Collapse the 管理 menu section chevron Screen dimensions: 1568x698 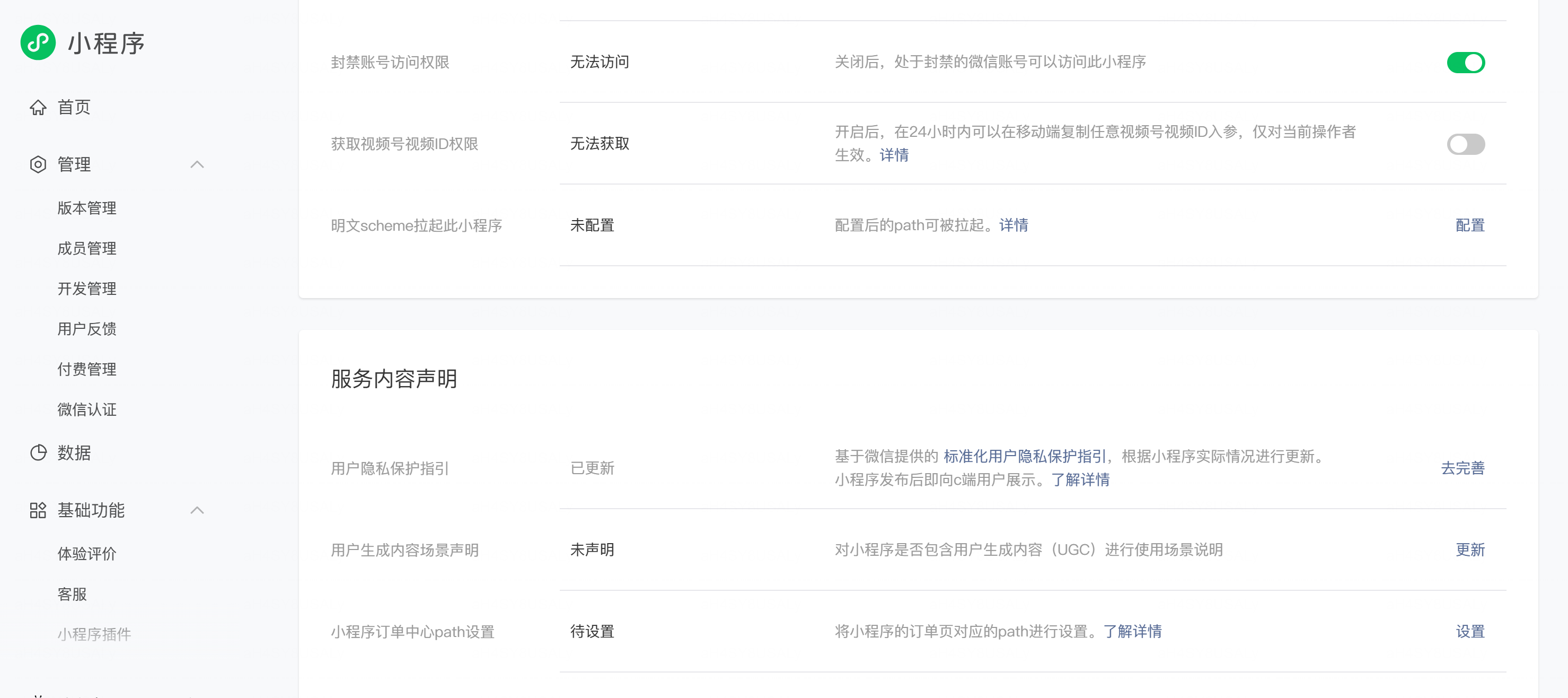[197, 164]
